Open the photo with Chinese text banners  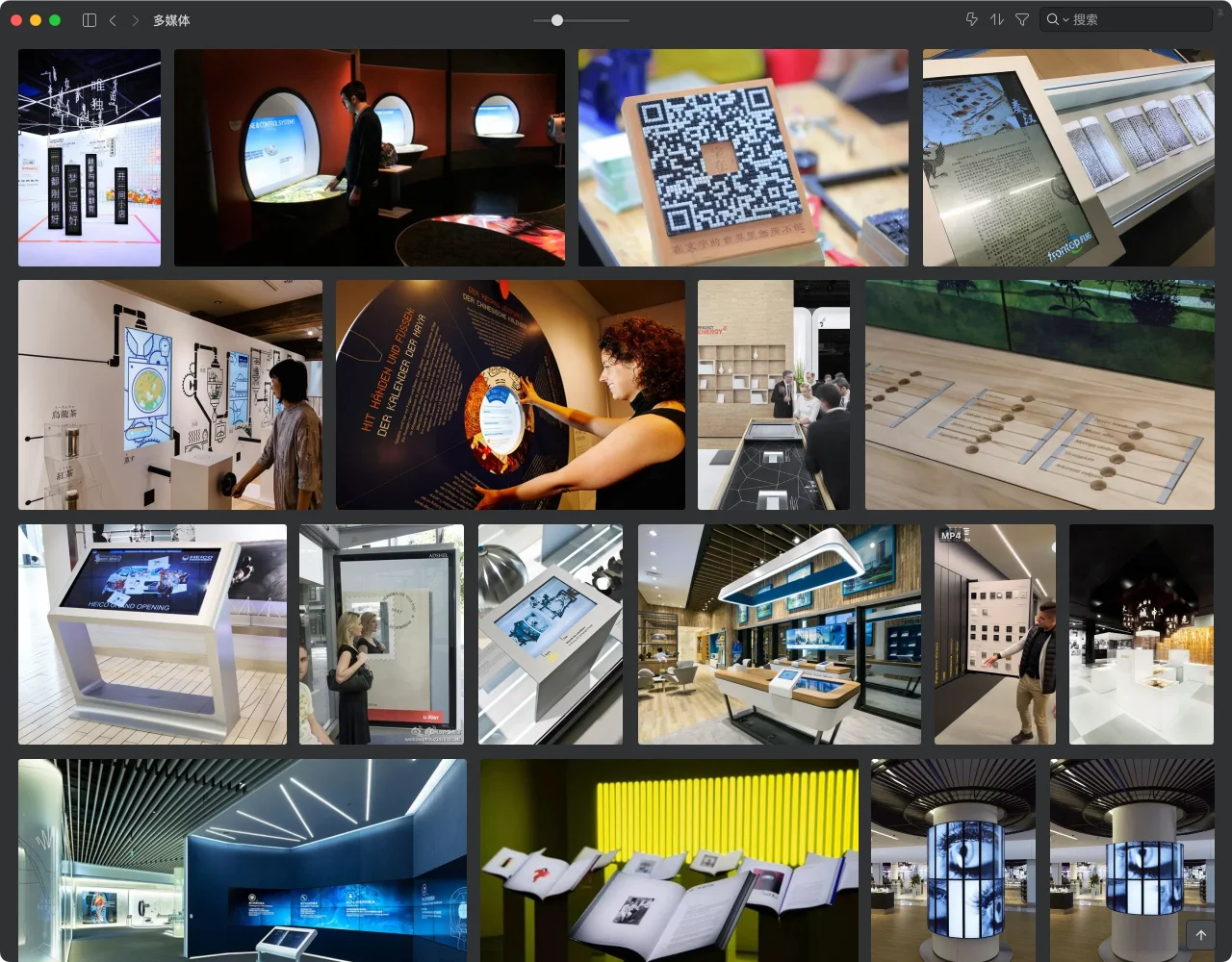pos(90,158)
